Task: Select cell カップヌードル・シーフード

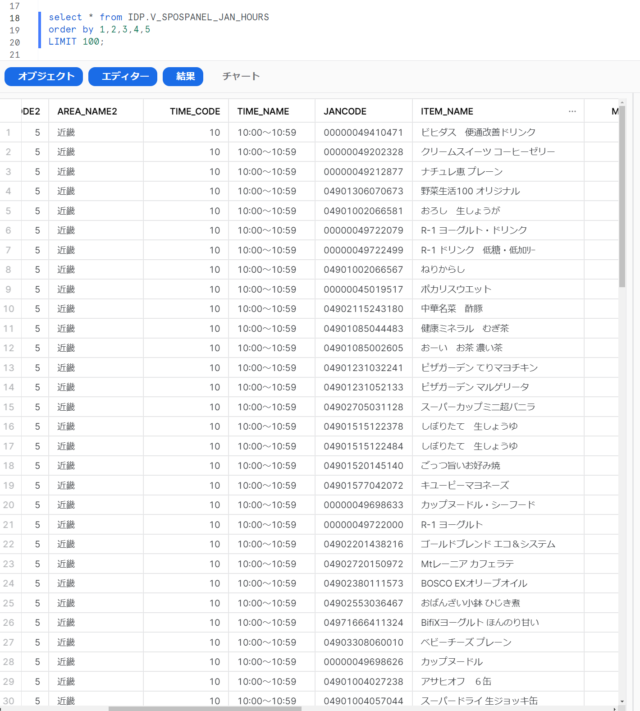Action: pyautogui.click(x=498, y=505)
